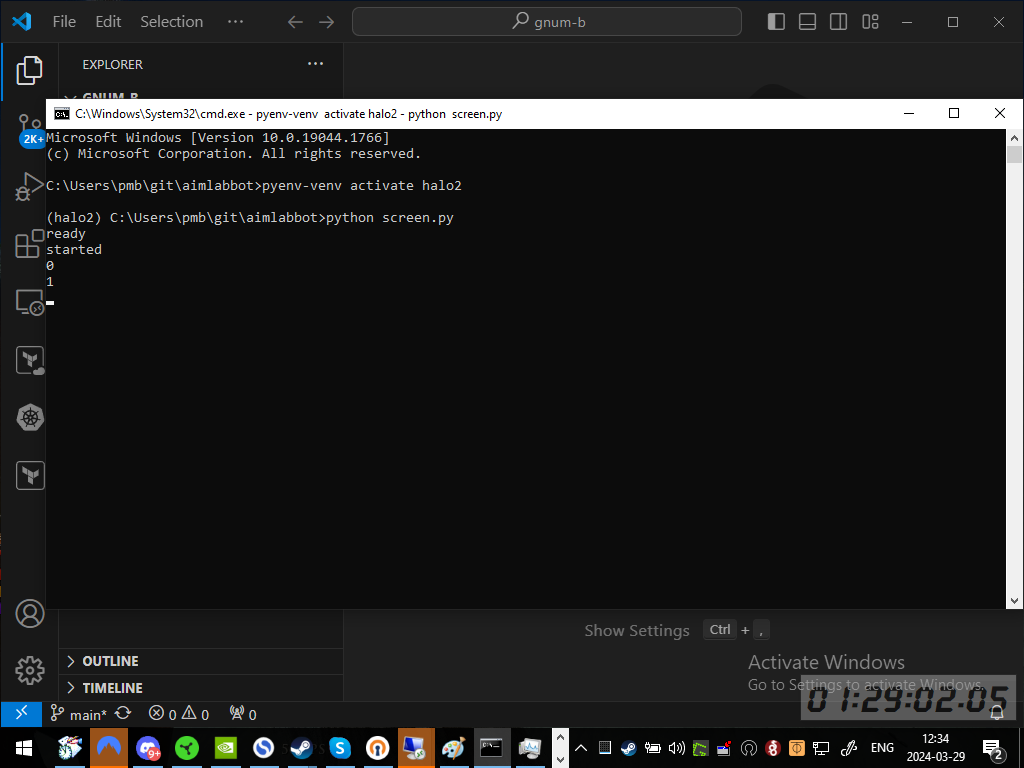Viewport: 1024px width, 768px height.
Task: Open the Accounts menu icon
Action: pos(29,614)
